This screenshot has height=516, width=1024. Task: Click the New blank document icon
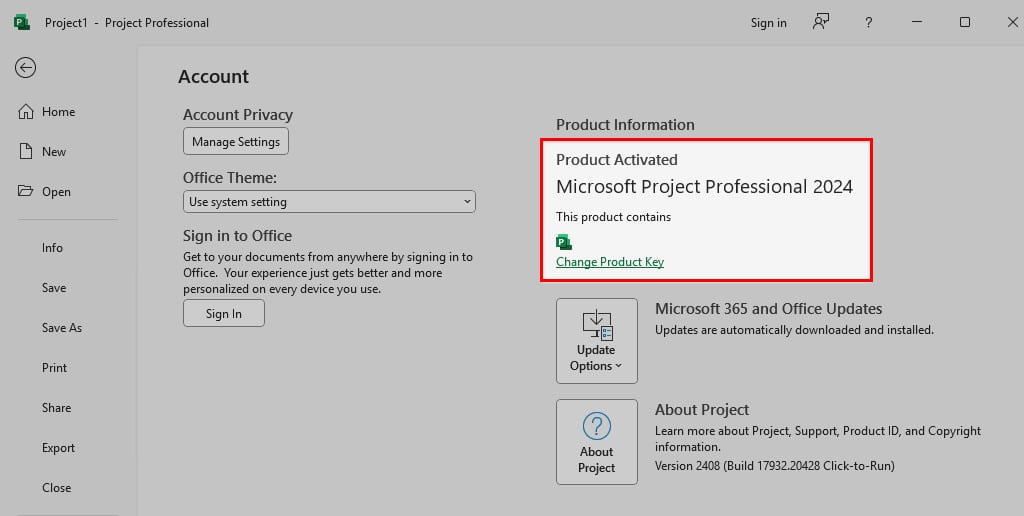(x=25, y=152)
